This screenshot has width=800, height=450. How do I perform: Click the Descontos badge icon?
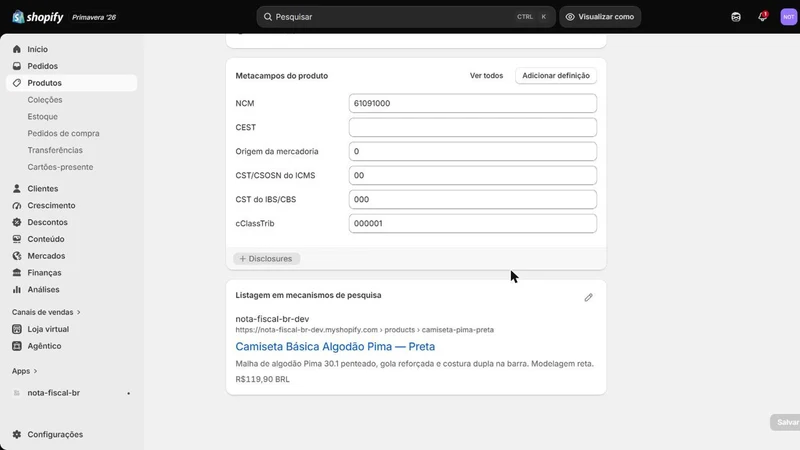click(17, 222)
